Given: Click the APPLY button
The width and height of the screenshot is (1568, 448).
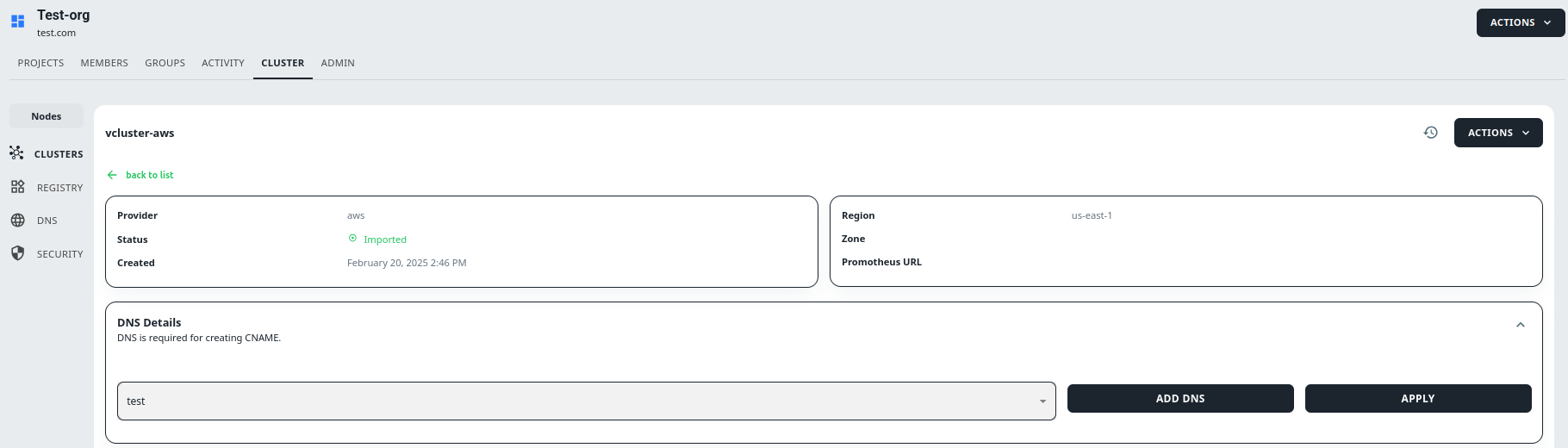Looking at the screenshot, I should pos(1418,398).
